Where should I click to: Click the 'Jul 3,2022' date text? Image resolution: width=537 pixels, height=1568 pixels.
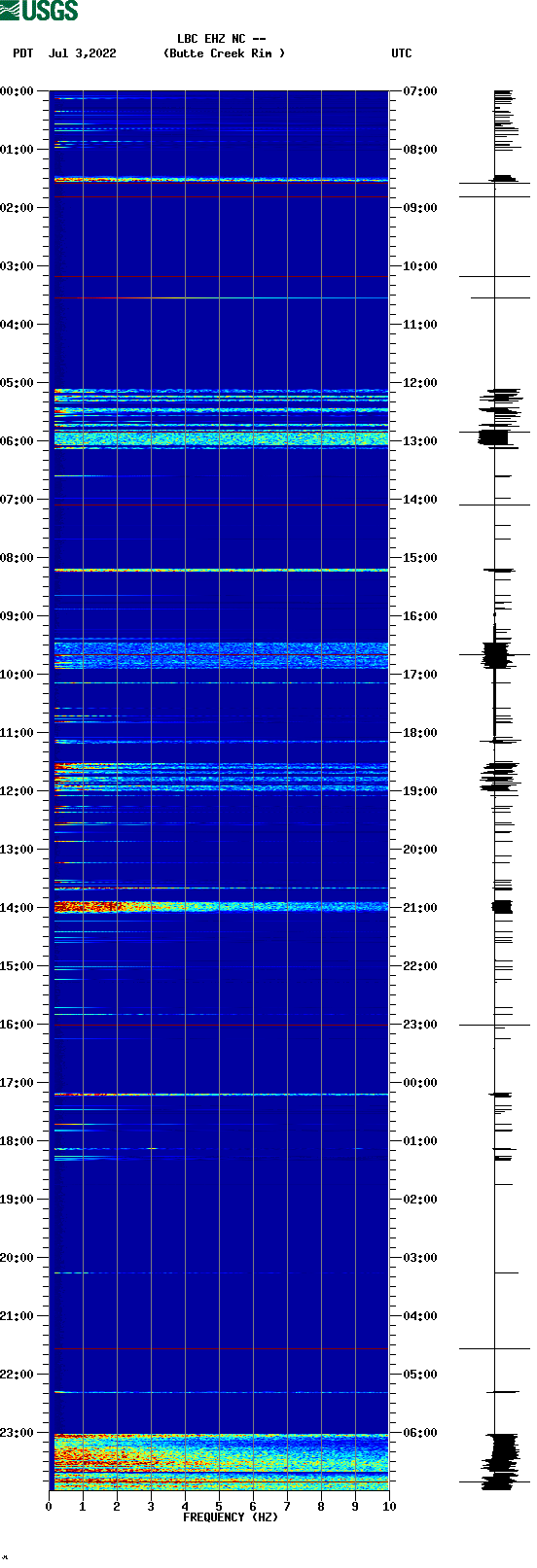coord(83,53)
